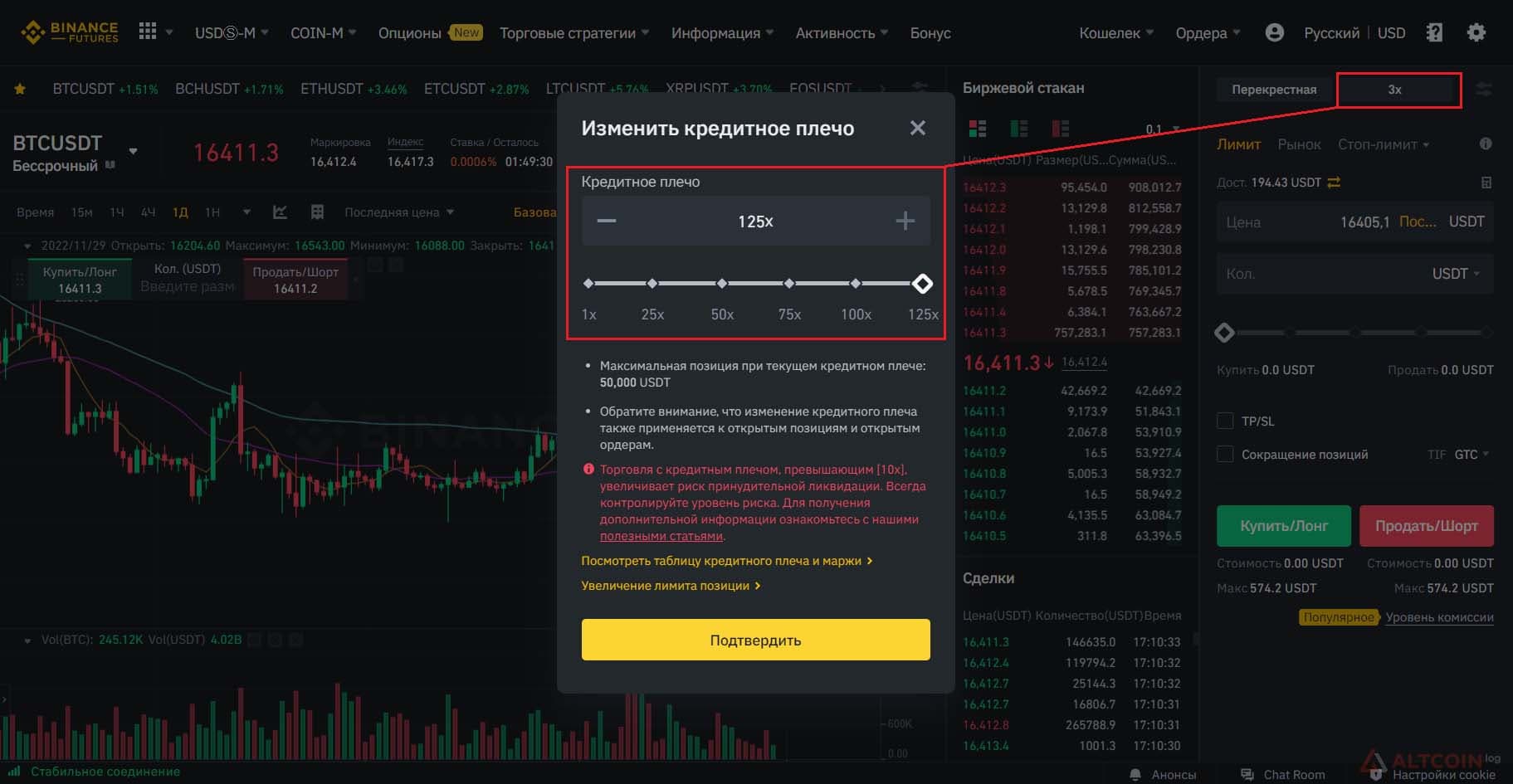Set leverage slider to the 50x mark
Viewport: 1513px width, 784px height.
pos(722,284)
